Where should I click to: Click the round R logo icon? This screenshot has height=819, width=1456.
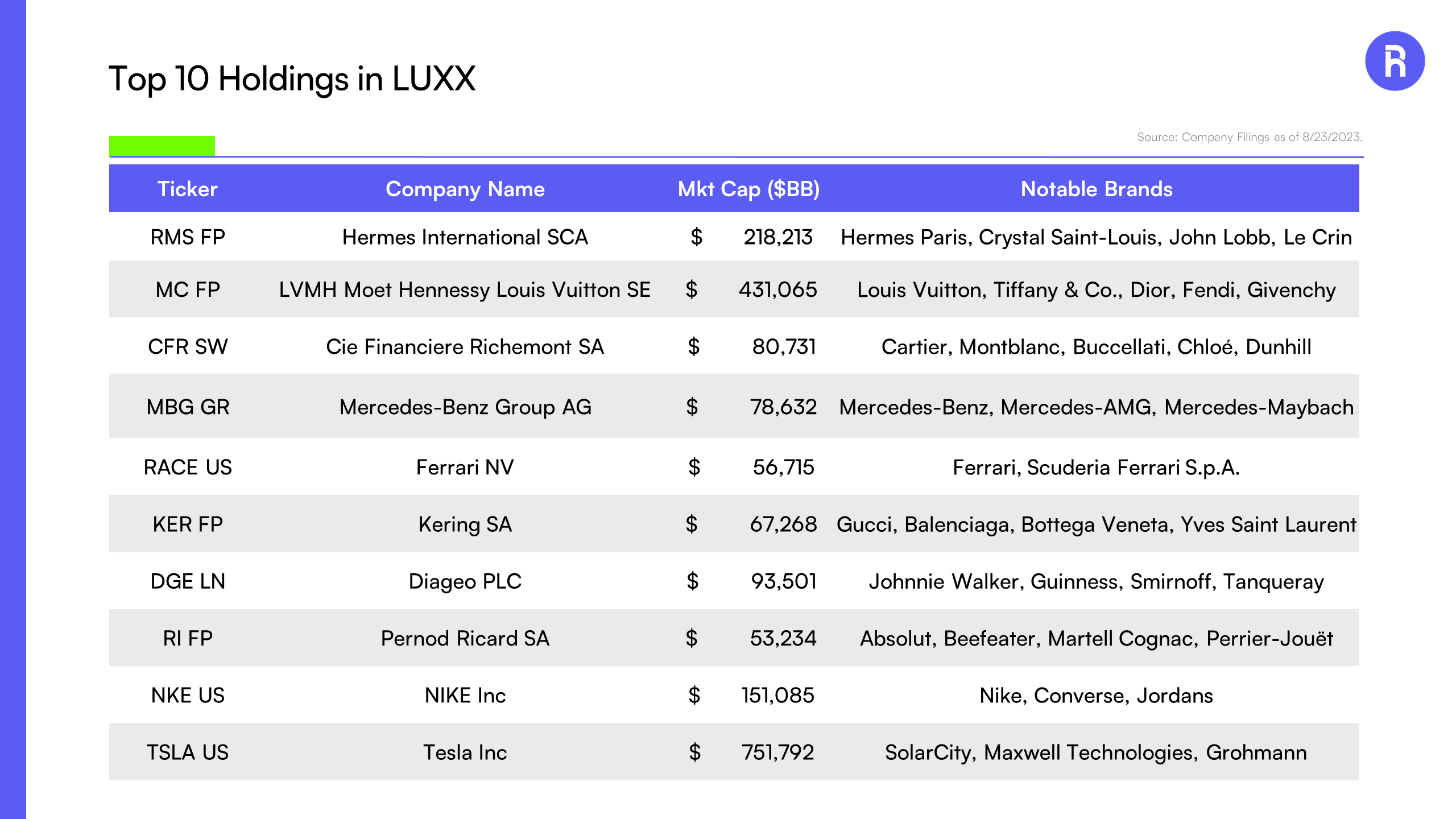[x=1395, y=61]
